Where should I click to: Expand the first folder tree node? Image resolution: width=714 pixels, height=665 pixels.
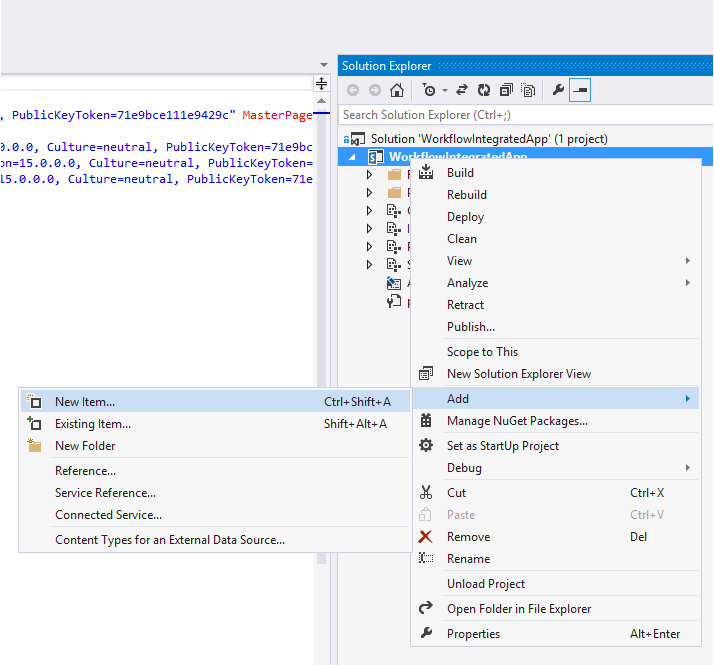[x=369, y=174]
